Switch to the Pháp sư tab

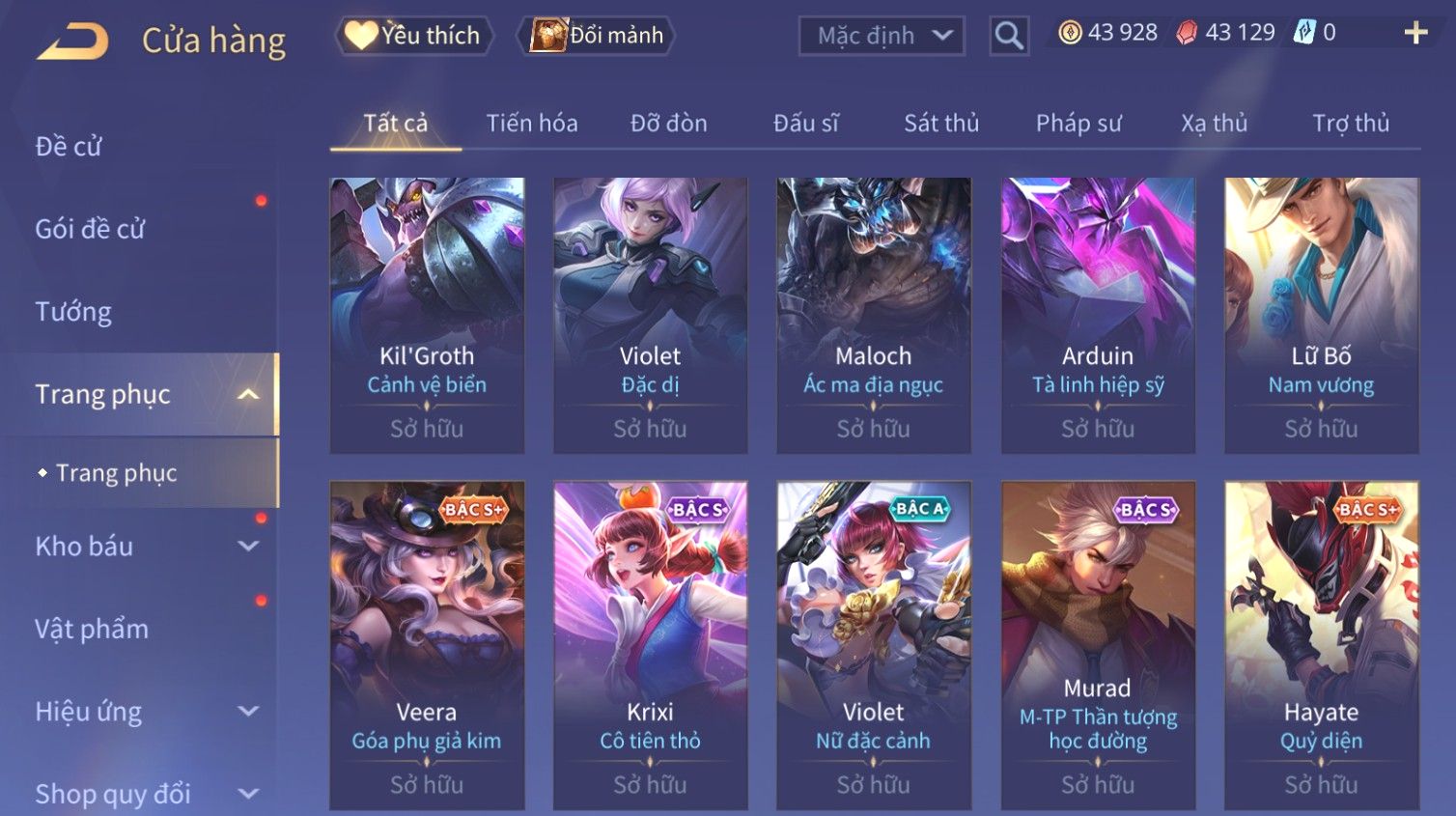click(1078, 123)
